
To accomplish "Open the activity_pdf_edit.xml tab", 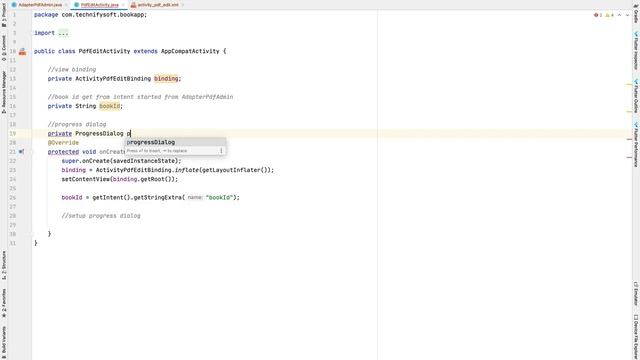I will pyautogui.click(x=158, y=5).
